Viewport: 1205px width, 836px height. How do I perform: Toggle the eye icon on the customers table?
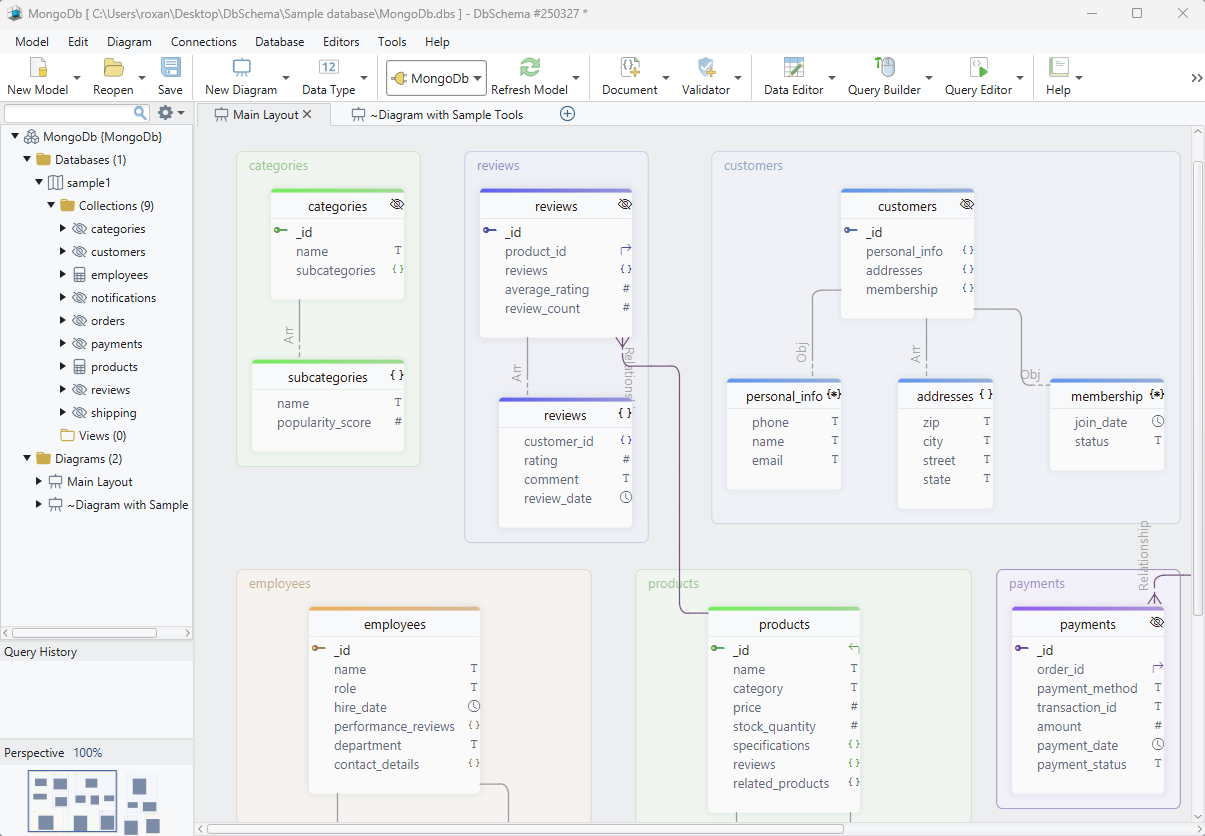(966, 204)
